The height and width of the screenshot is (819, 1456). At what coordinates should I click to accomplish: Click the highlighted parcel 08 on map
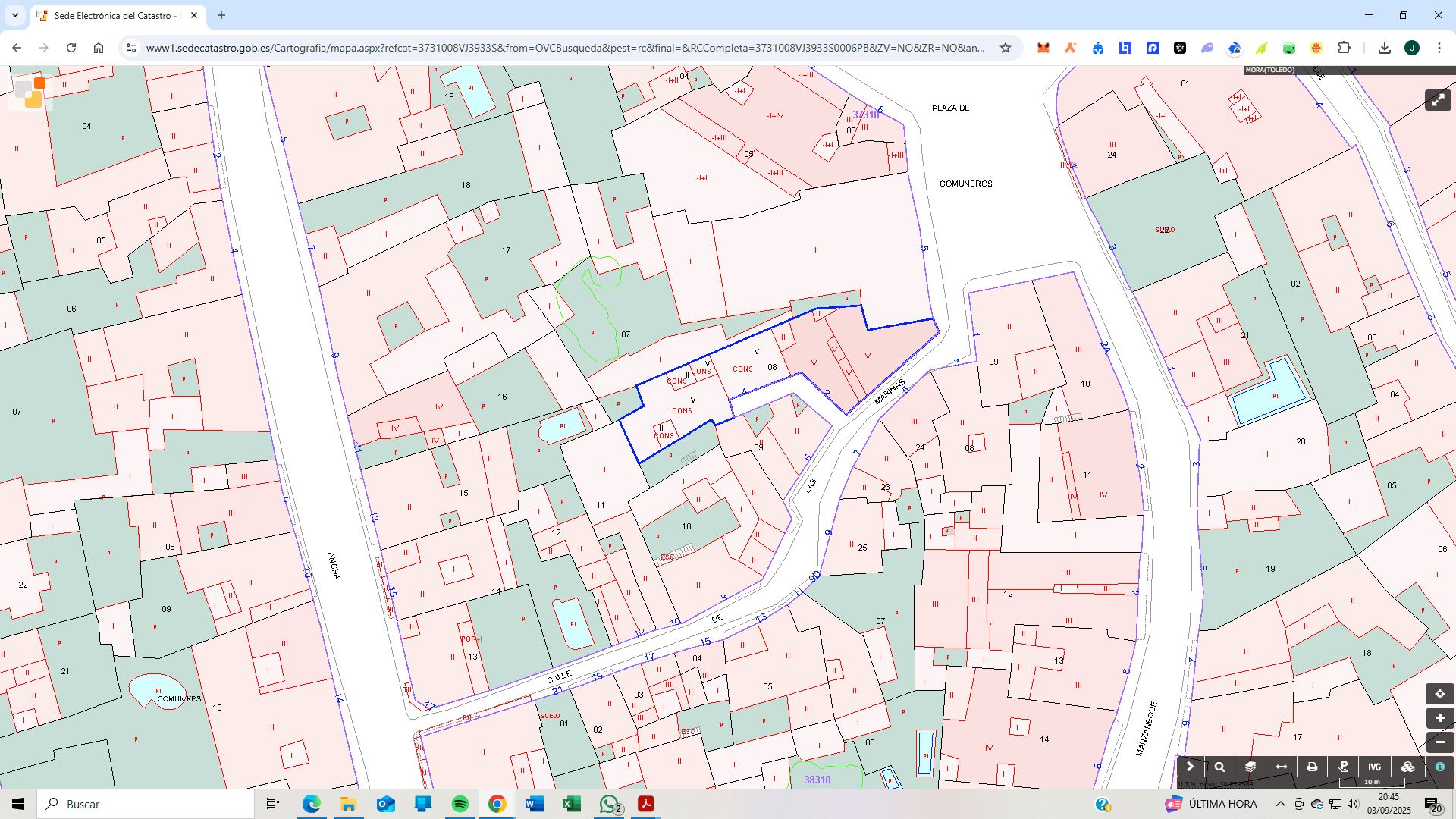[x=772, y=367]
